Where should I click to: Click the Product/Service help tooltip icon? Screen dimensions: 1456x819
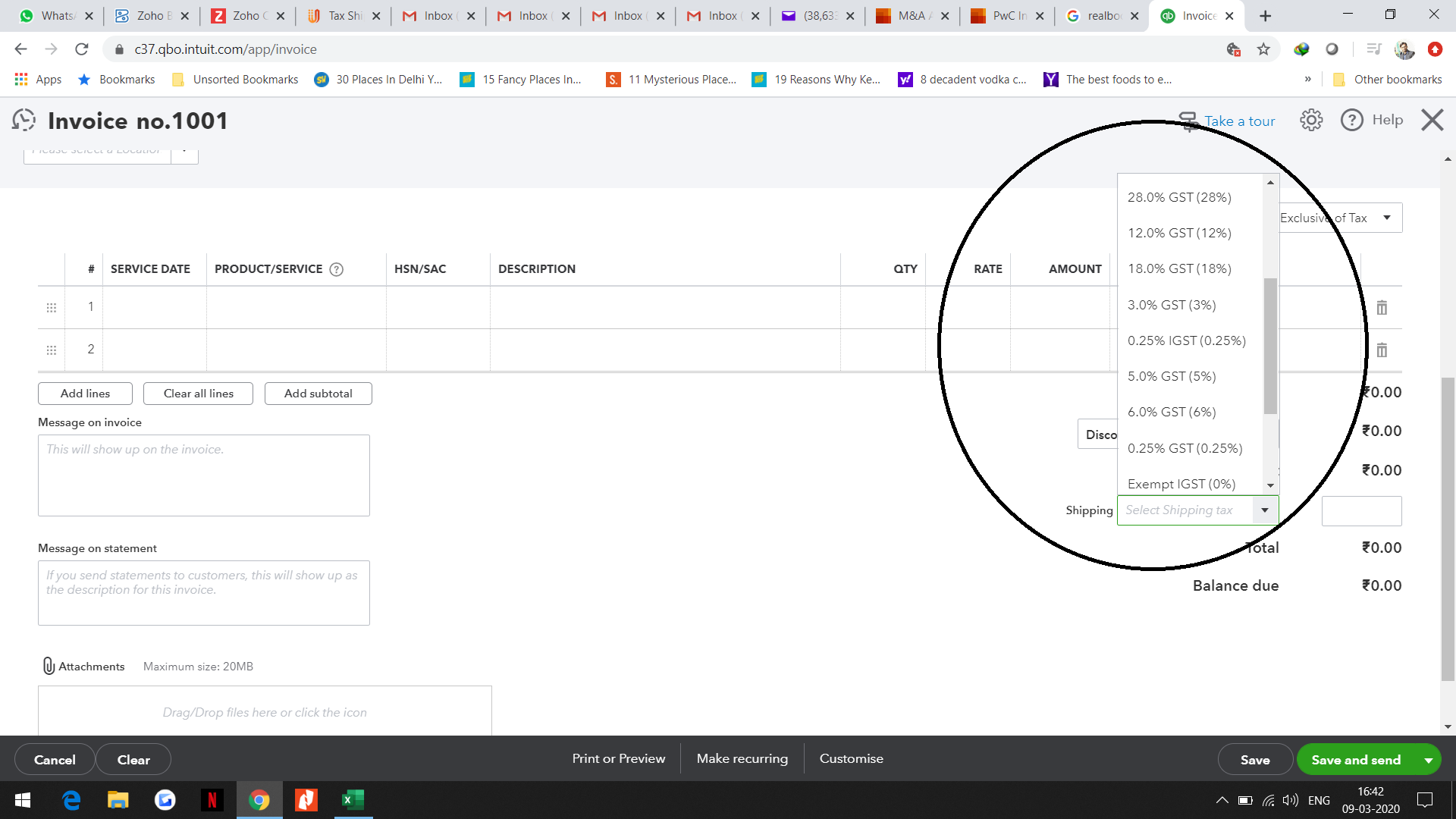tap(337, 269)
